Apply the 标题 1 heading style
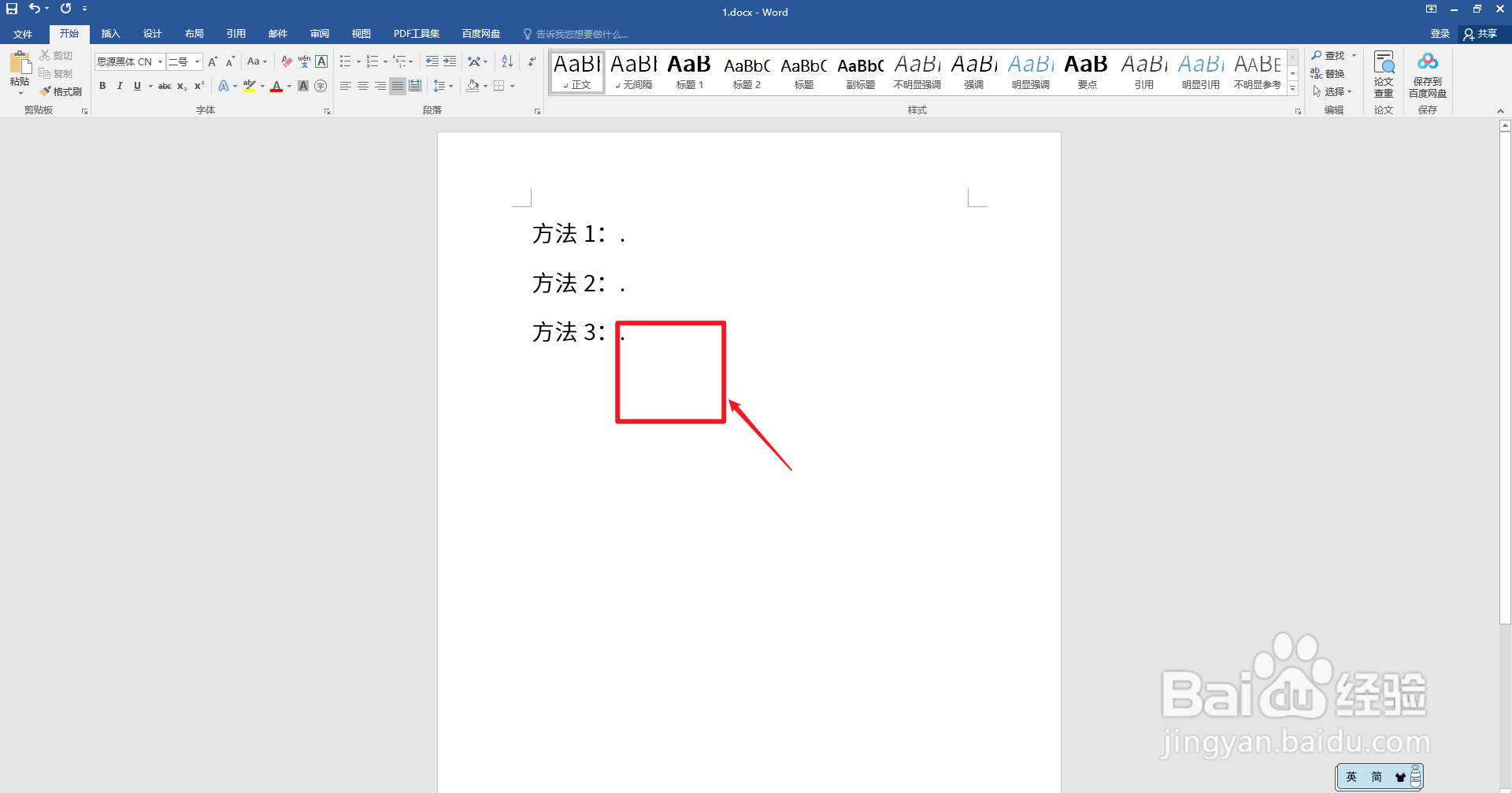Image resolution: width=1512 pixels, height=793 pixels. tap(689, 72)
